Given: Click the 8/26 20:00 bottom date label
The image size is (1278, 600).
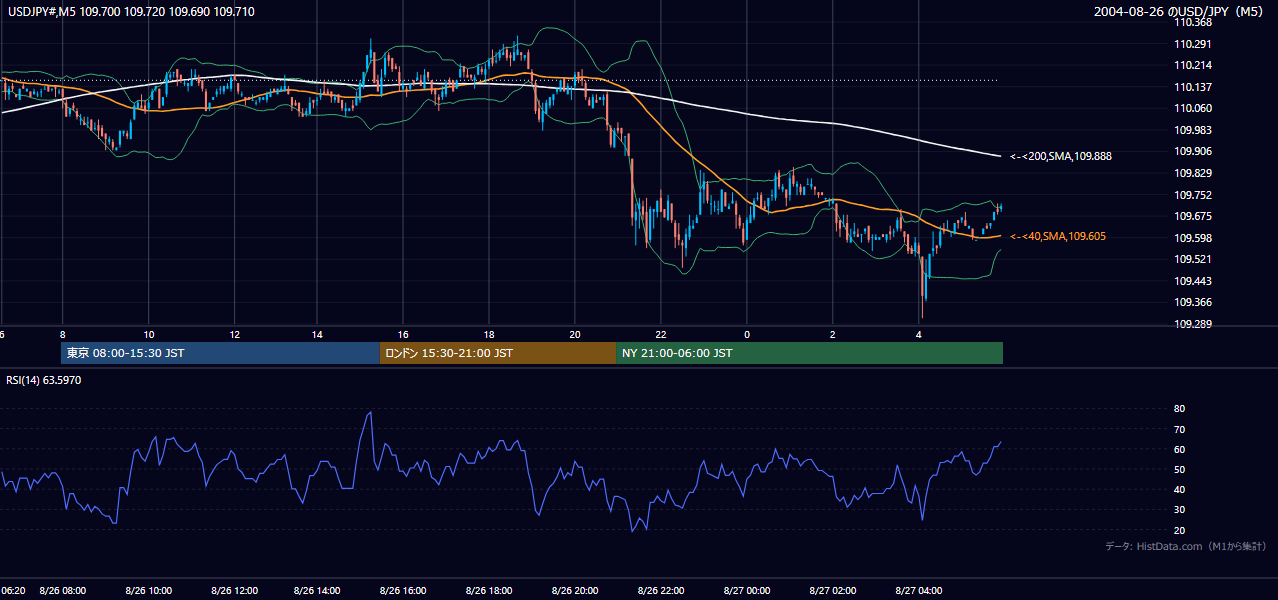Looking at the screenshot, I should click(x=574, y=591).
